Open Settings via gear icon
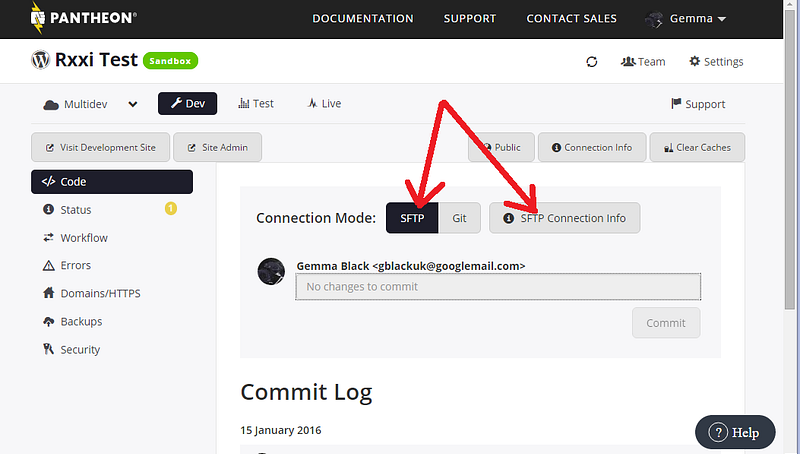 (694, 61)
